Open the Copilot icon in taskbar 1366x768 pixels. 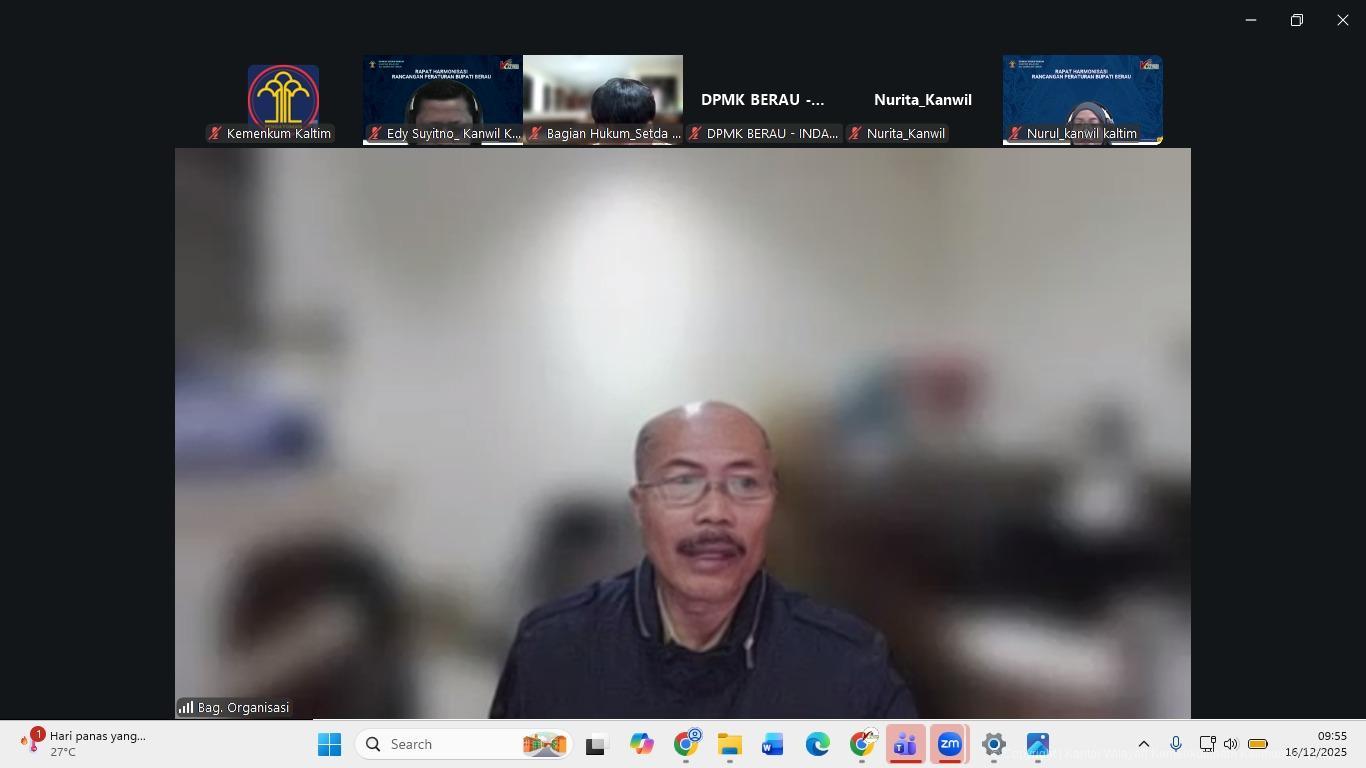click(x=641, y=745)
